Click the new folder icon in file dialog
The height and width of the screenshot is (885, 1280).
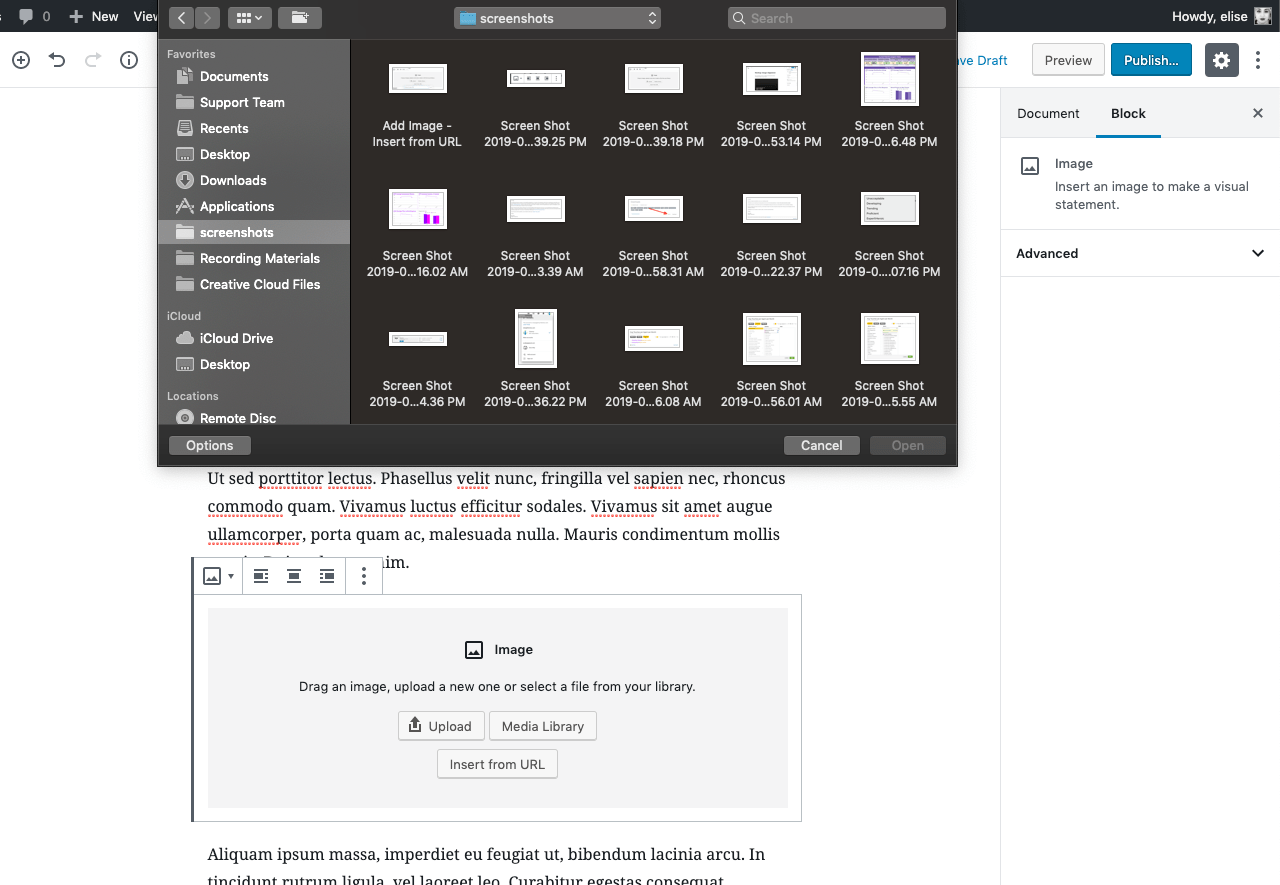tap(299, 17)
